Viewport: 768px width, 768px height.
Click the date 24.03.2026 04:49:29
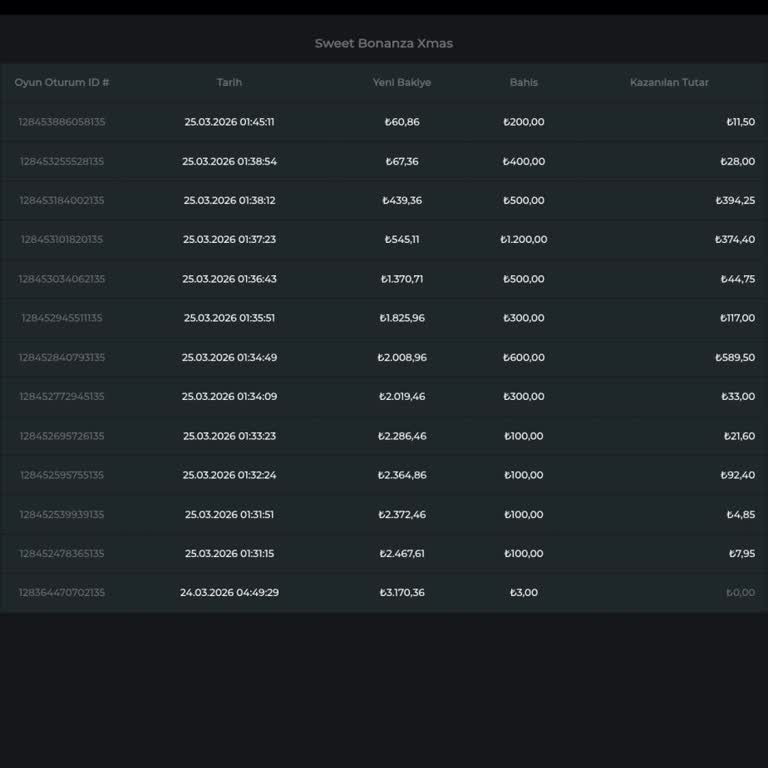(229, 592)
